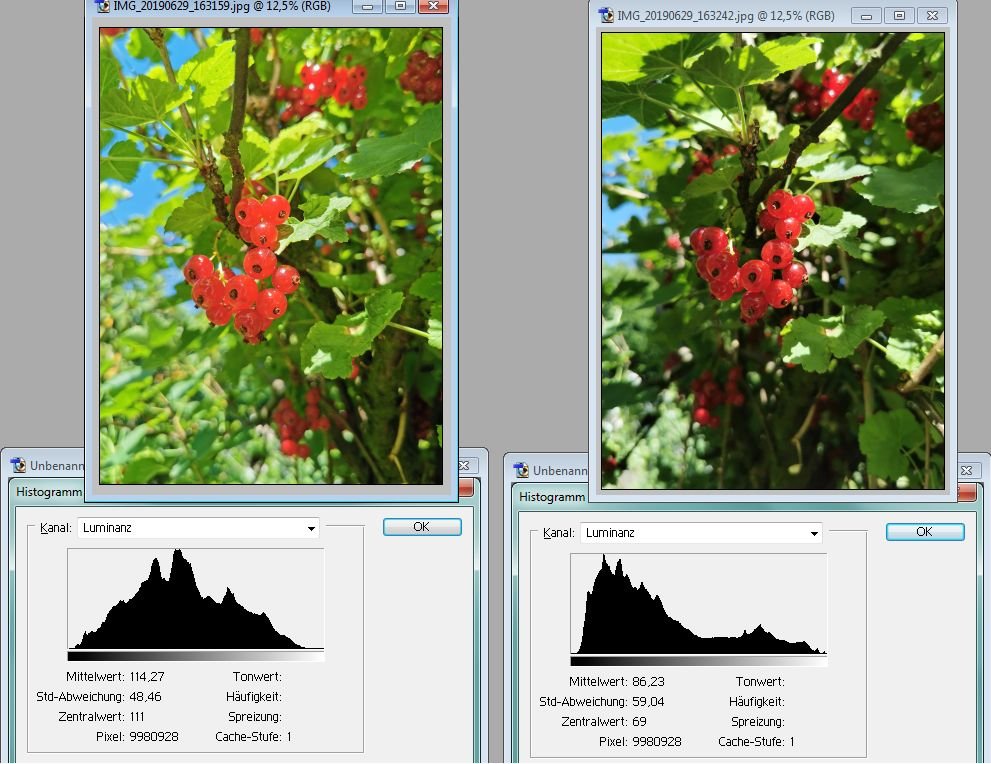
Task: Click the Std-Abweichung value 59,04
Action: (x=648, y=702)
